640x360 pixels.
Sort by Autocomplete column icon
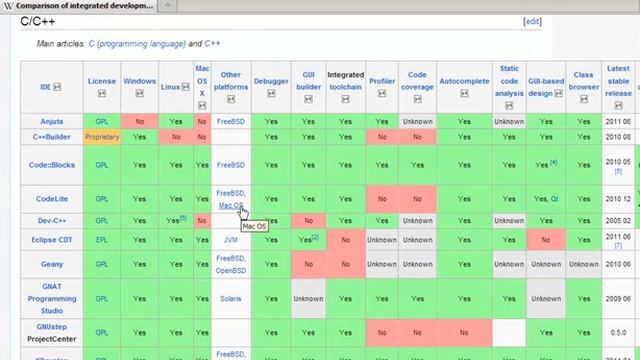[x=464, y=93]
